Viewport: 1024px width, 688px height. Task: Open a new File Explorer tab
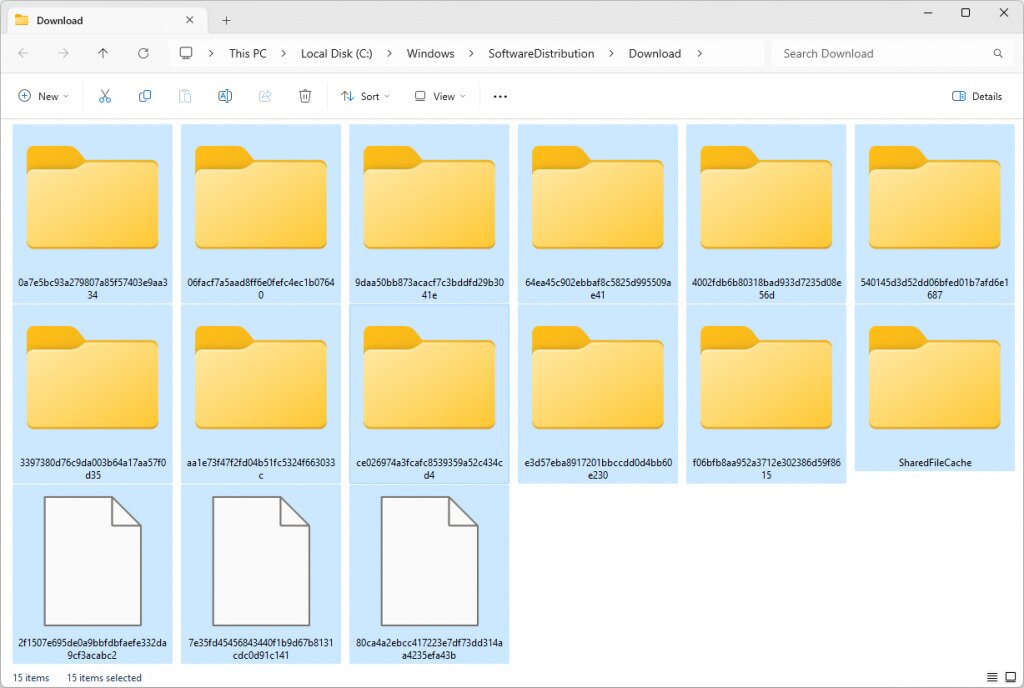pyautogui.click(x=226, y=18)
